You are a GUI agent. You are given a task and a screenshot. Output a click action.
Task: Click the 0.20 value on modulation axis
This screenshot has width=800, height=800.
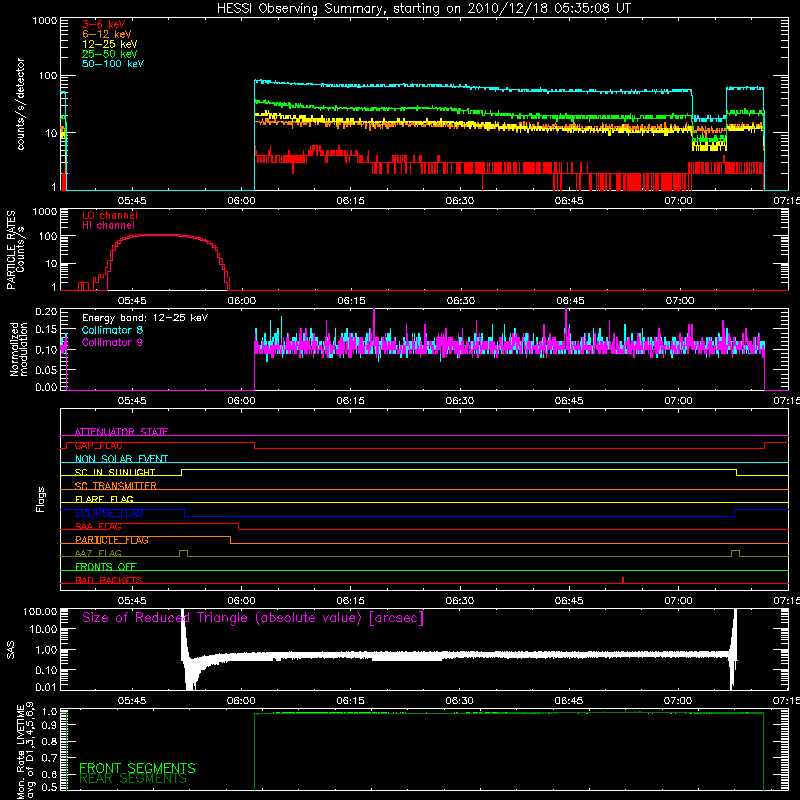tap(46, 311)
